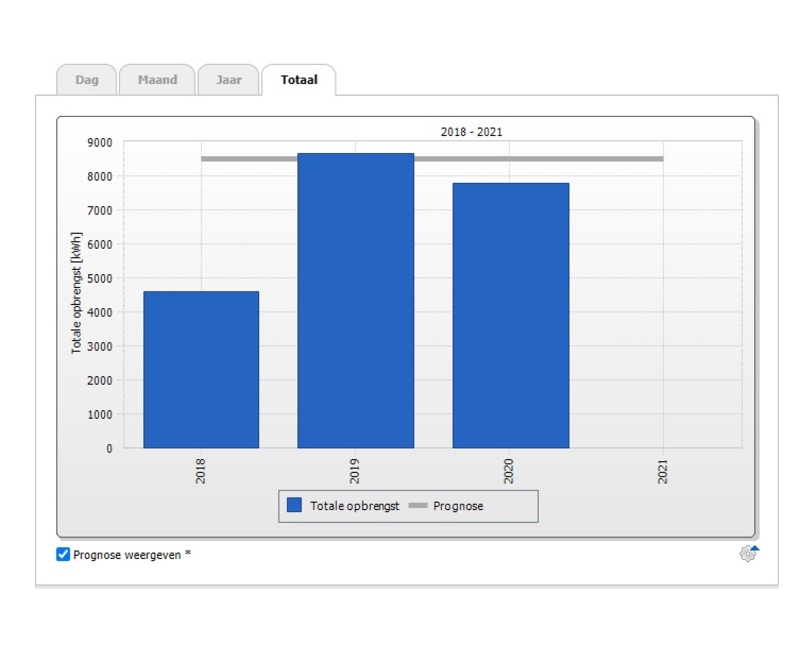This screenshot has width=800, height=661.
Task: Click the grey Prognose line in chart
Action: pyautogui.click(x=620, y=158)
